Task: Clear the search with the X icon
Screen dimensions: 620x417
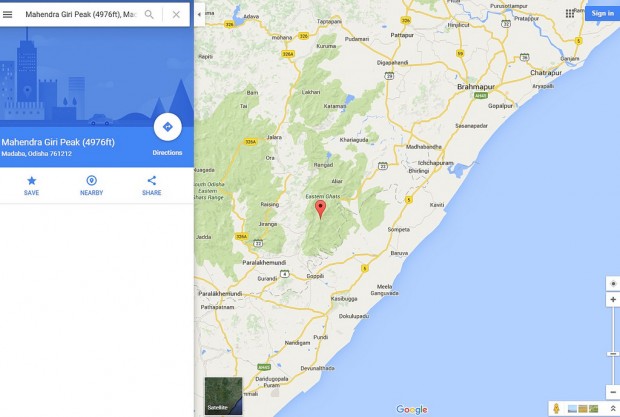Action: pyautogui.click(x=176, y=15)
